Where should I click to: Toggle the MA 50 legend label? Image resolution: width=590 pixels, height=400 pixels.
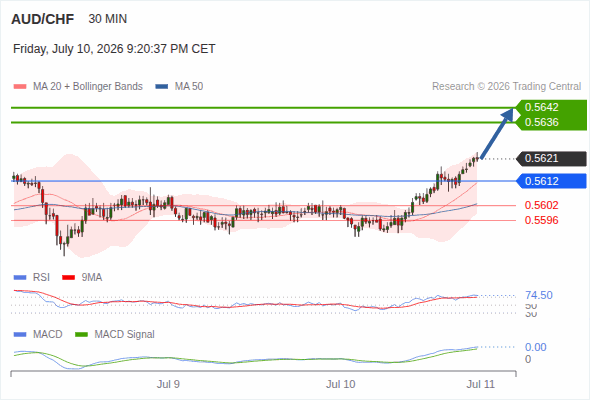[x=189, y=87]
